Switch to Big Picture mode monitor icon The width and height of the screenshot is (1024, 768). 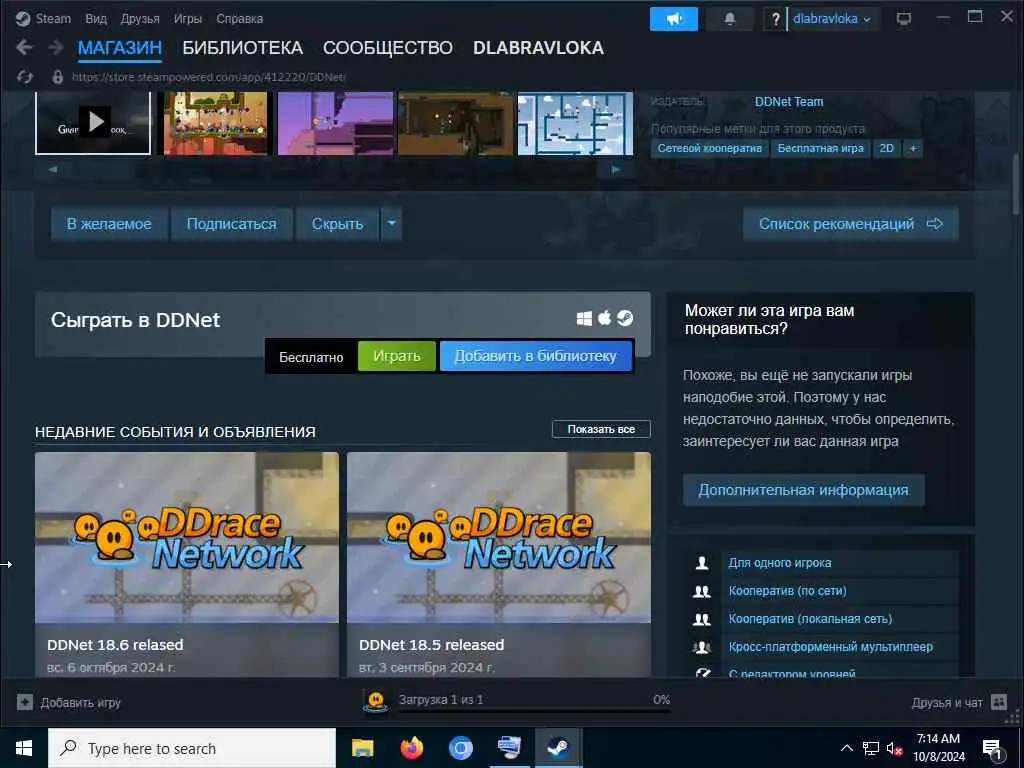[x=903, y=18]
